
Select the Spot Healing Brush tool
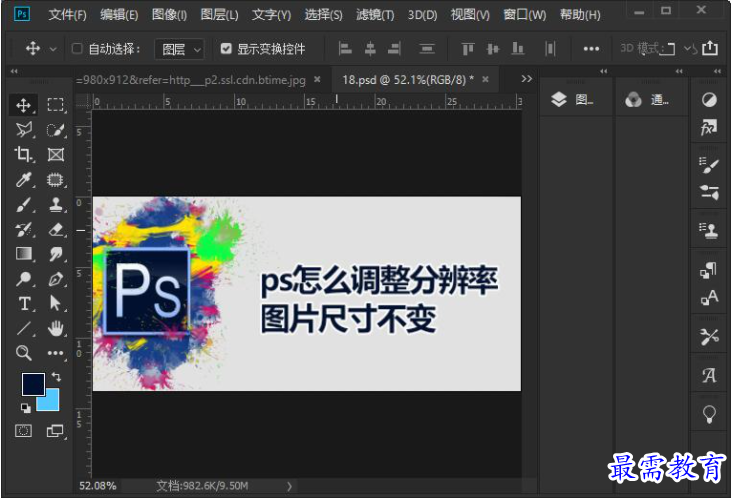(56, 179)
